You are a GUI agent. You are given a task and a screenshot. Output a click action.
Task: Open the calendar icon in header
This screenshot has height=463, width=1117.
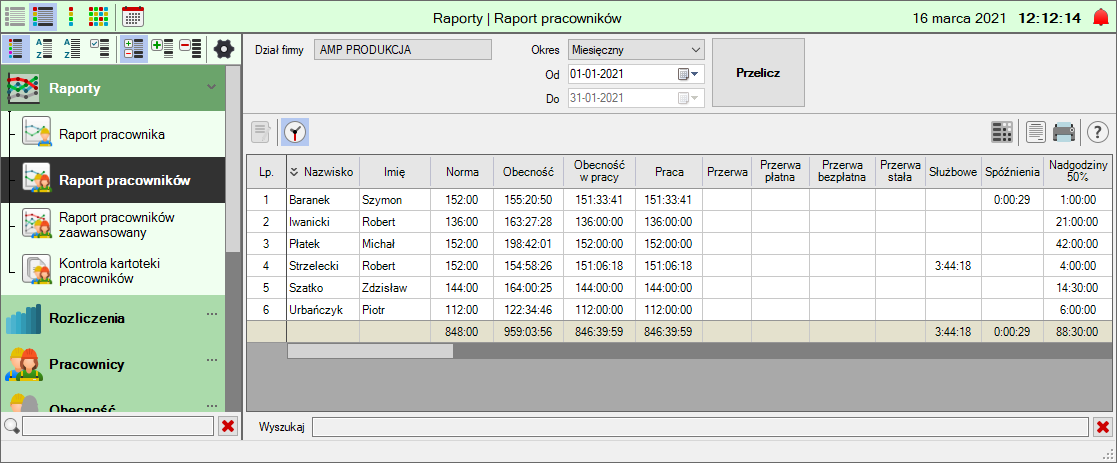[x=133, y=16]
